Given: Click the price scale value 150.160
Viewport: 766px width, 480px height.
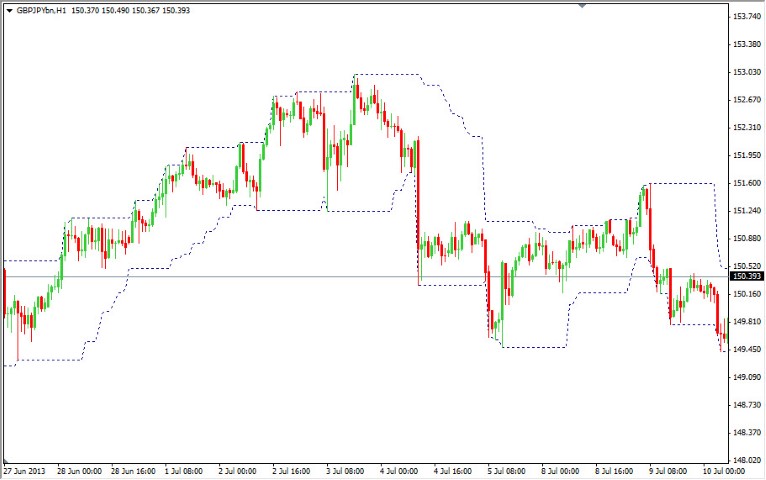Looking at the screenshot, I should (x=747, y=294).
